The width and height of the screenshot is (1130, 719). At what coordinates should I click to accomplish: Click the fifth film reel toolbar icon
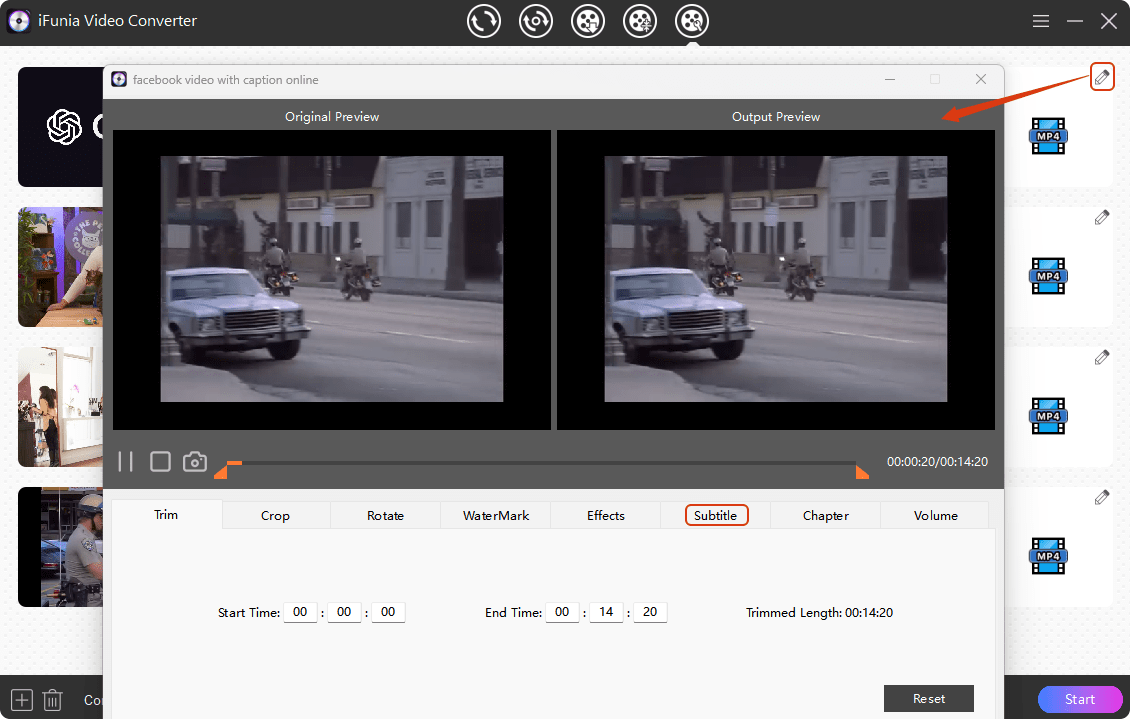coord(692,22)
